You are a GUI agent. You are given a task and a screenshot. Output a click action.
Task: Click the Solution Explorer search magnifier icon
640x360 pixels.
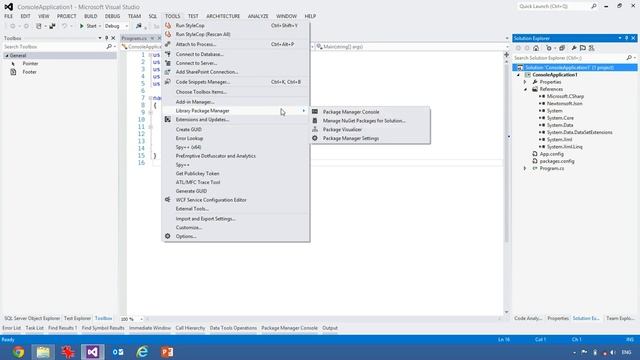(x=629, y=58)
